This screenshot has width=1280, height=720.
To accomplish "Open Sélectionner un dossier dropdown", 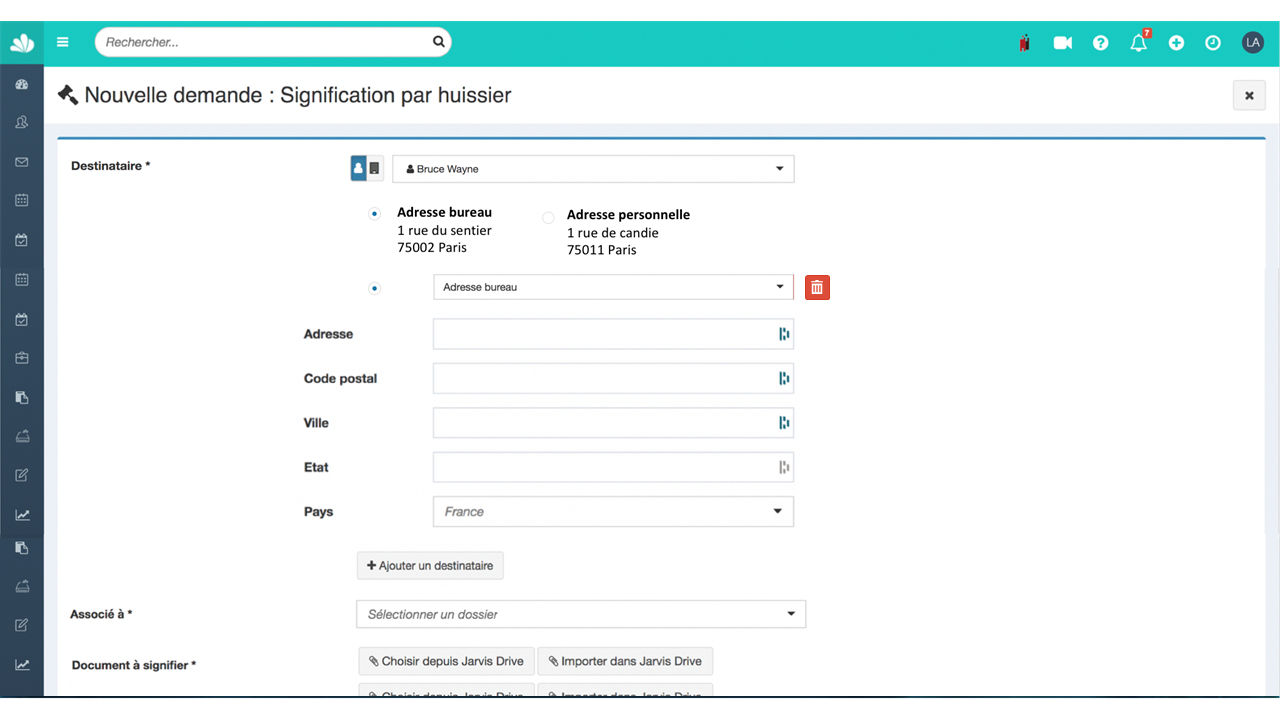I will click(x=581, y=614).
